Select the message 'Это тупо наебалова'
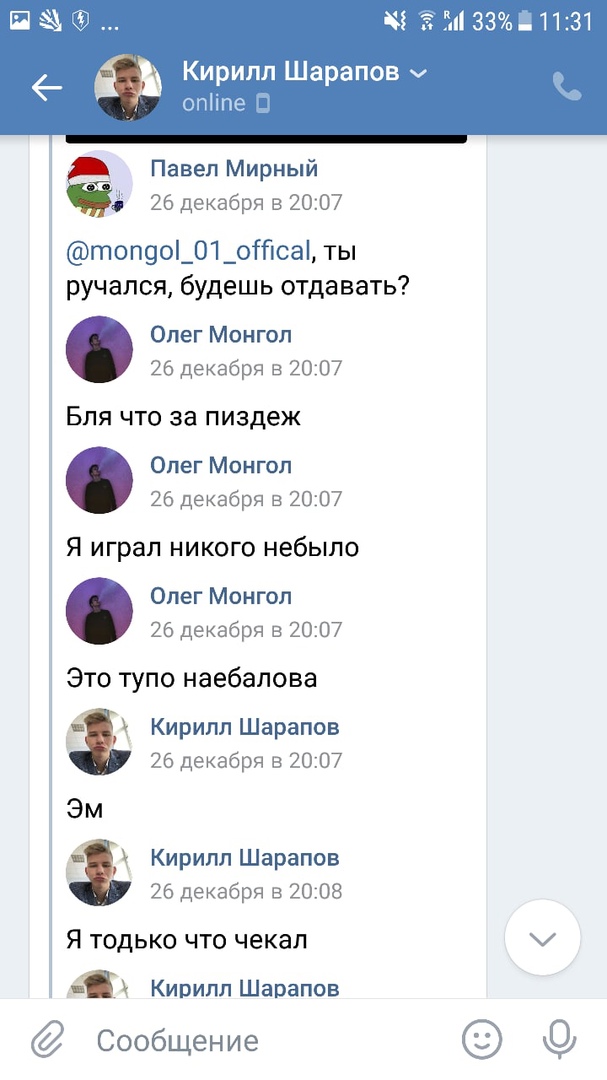The image size is (607, 1080). 191,678
